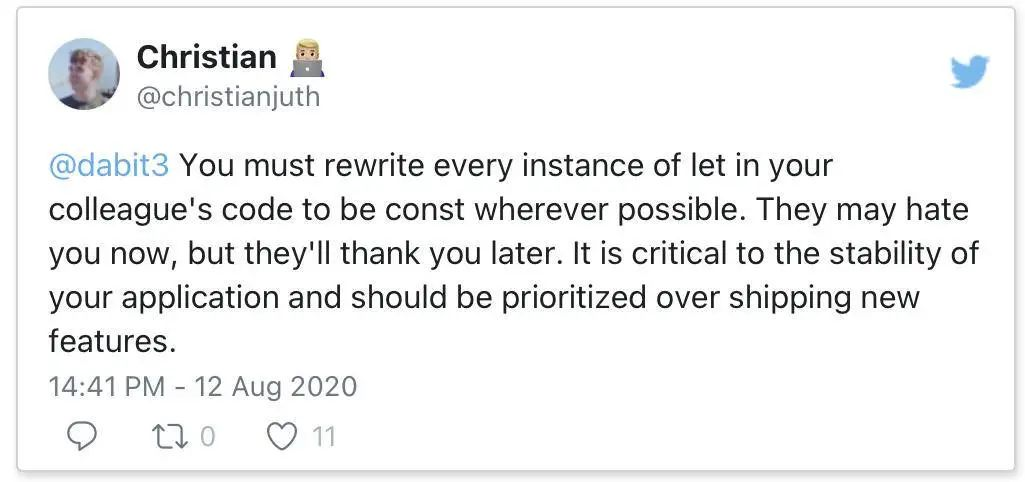Open the @dabit3 mention link
The height and width of the screenshot is (482, 1025).
[109, 165]
